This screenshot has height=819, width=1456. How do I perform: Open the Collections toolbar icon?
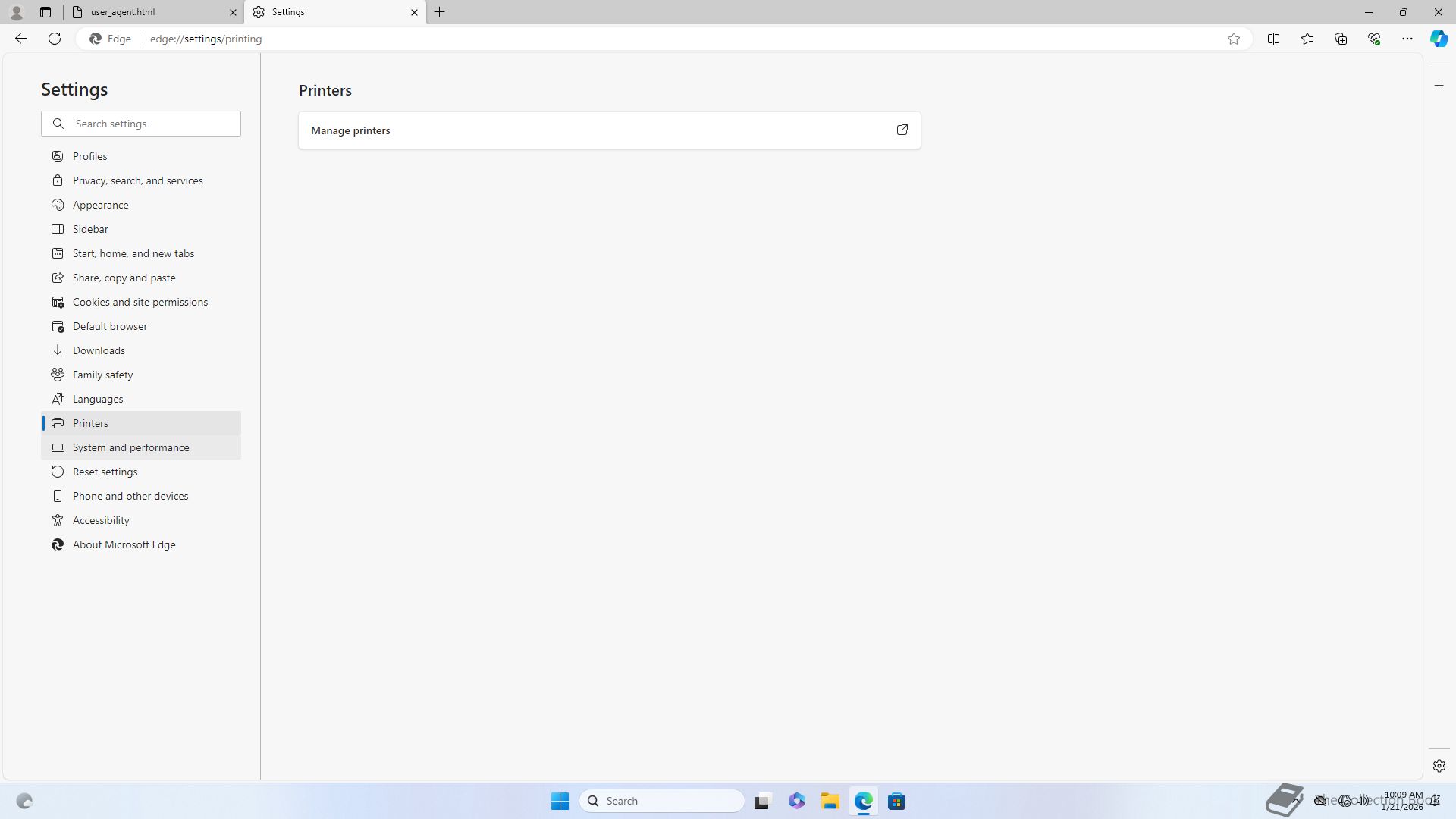point(1341,39)
